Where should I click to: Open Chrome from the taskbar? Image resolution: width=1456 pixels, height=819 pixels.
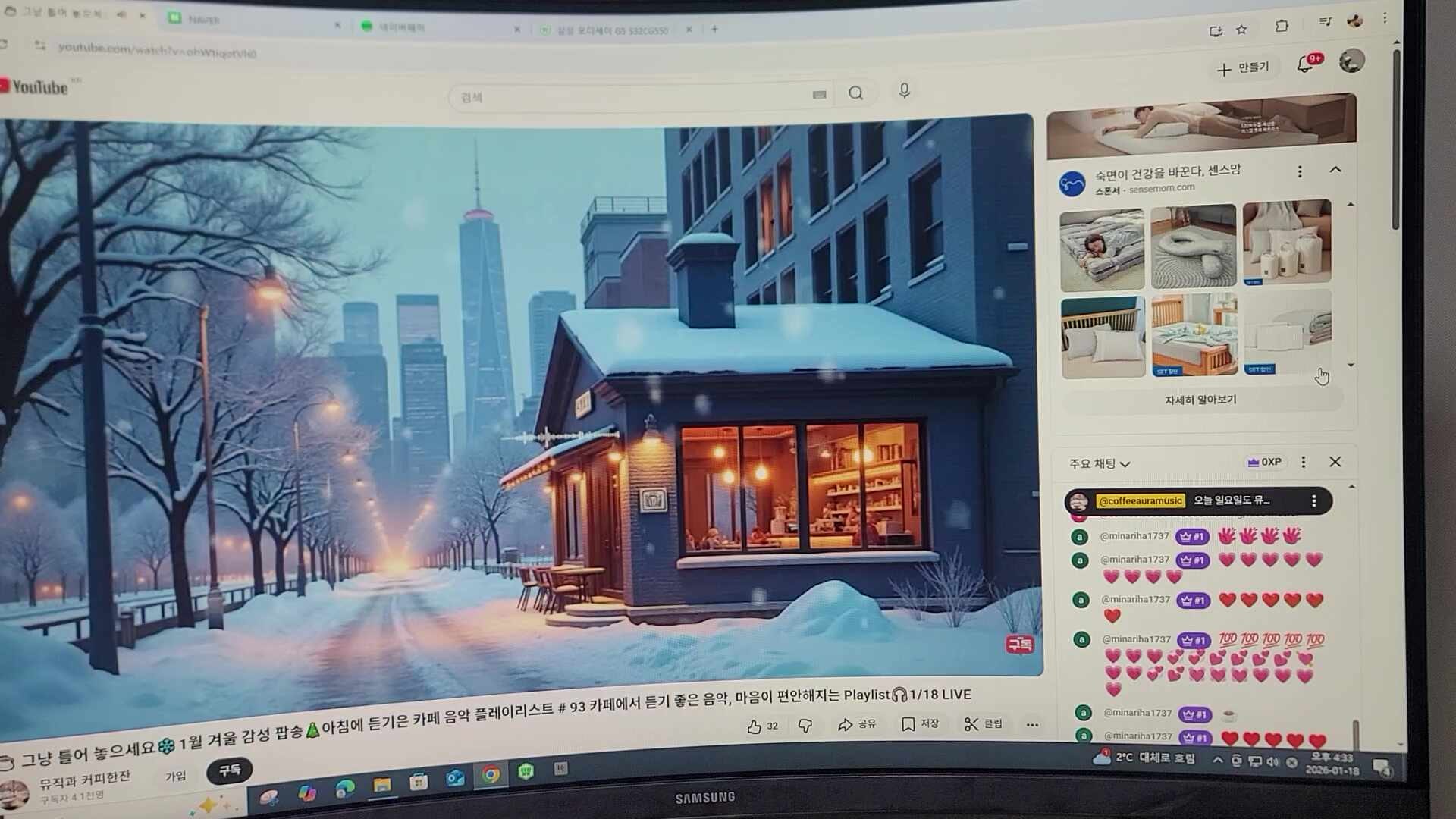491,775
